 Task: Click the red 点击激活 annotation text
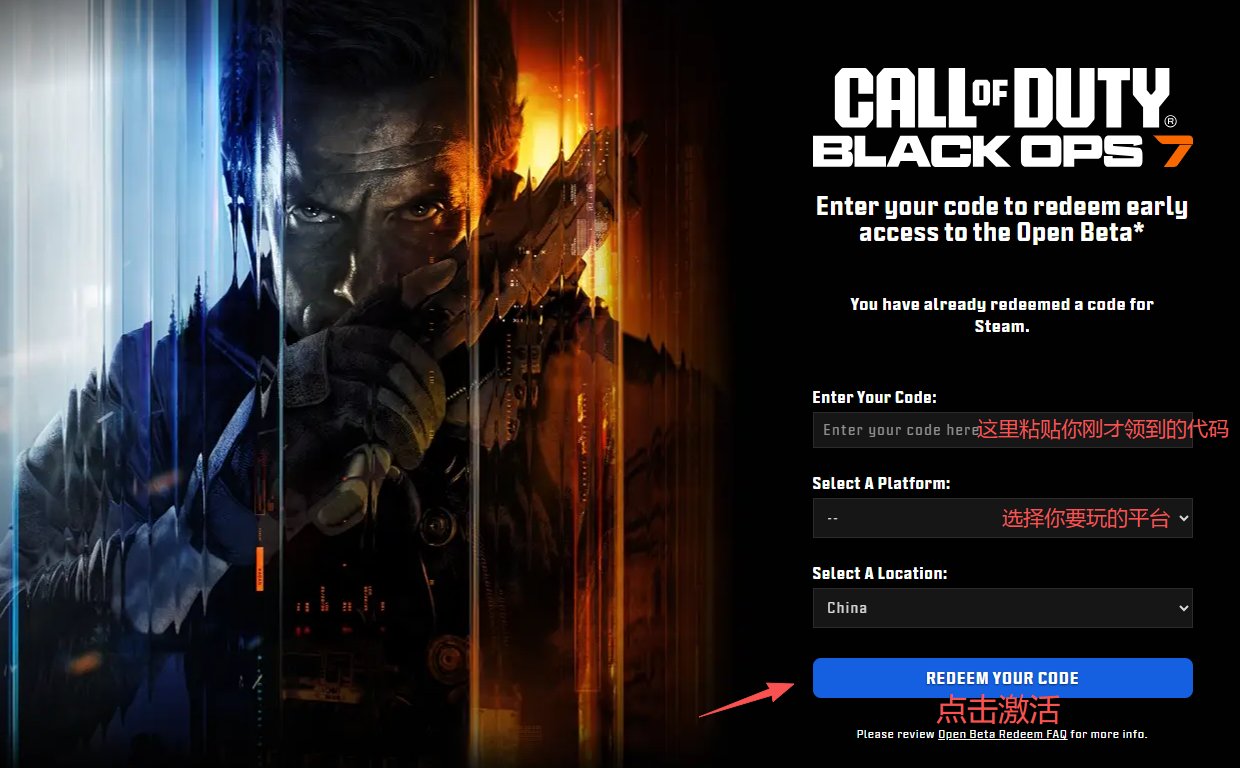pyautogui.click(x=997, y=710)
